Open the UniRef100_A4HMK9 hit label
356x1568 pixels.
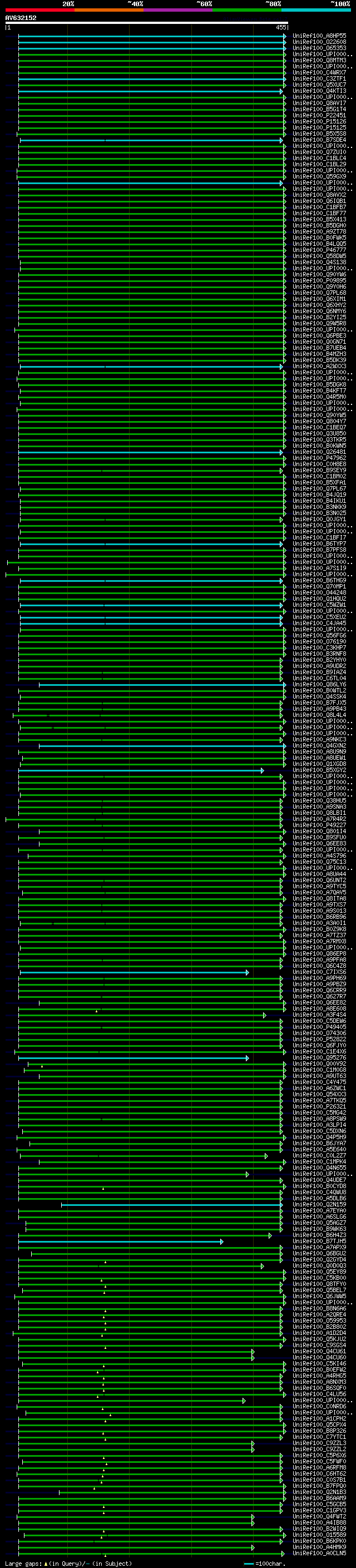(319, 1547)
